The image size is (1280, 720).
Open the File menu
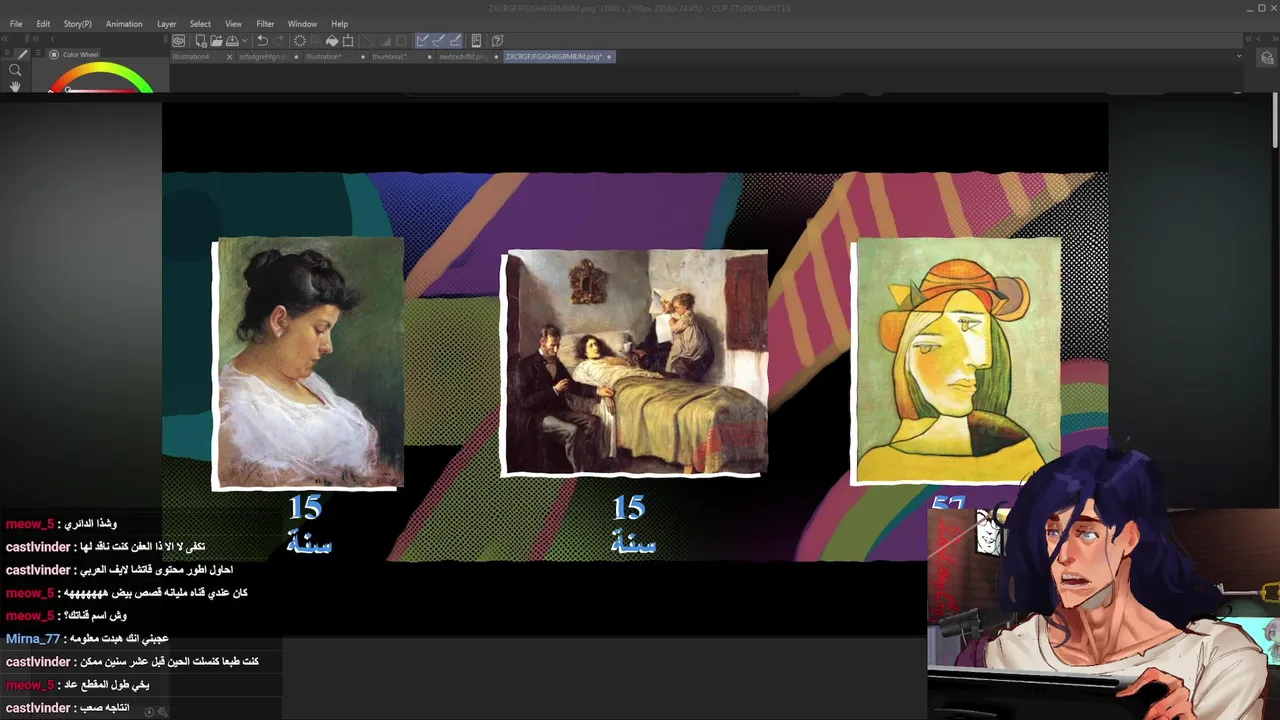point(16,24)
